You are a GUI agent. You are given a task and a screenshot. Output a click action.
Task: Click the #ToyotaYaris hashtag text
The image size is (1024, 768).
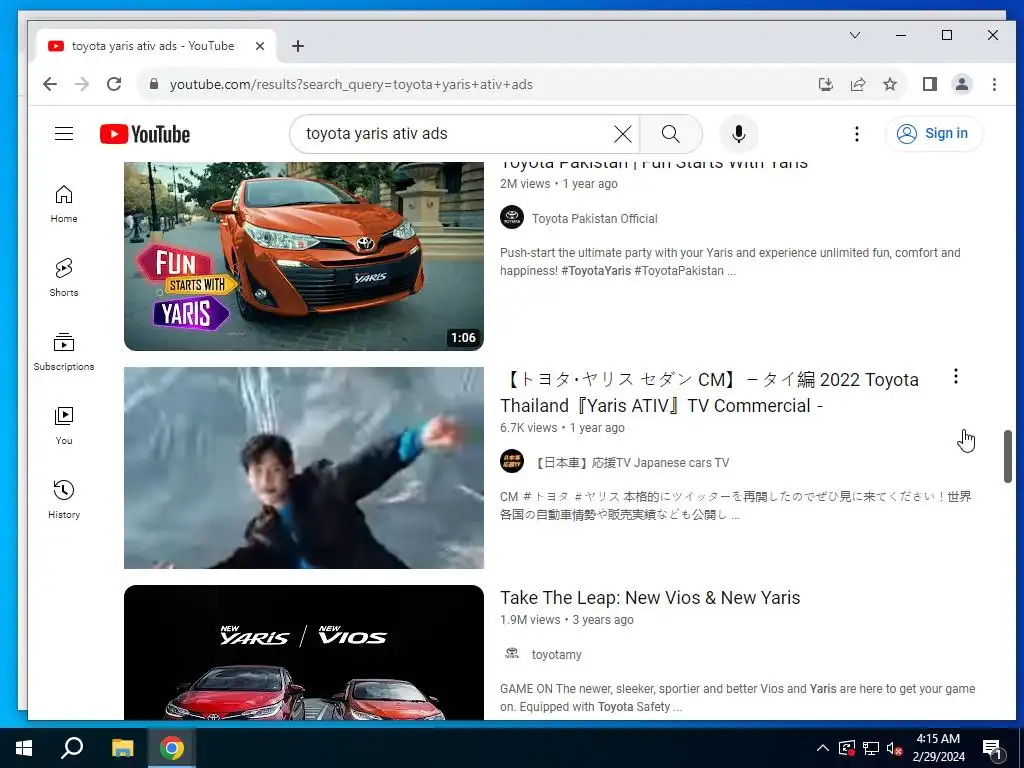point(596,271)
